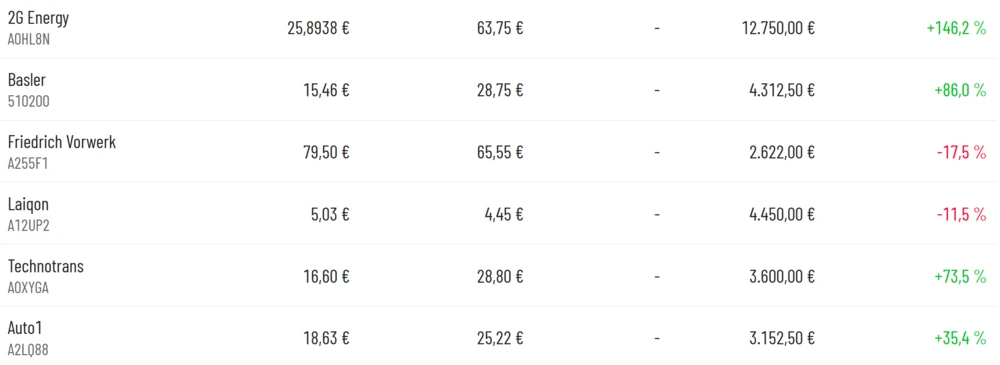Click Basler's current price 28,75 €
The image size is (1000, 365).
click(x=500, y=90)
